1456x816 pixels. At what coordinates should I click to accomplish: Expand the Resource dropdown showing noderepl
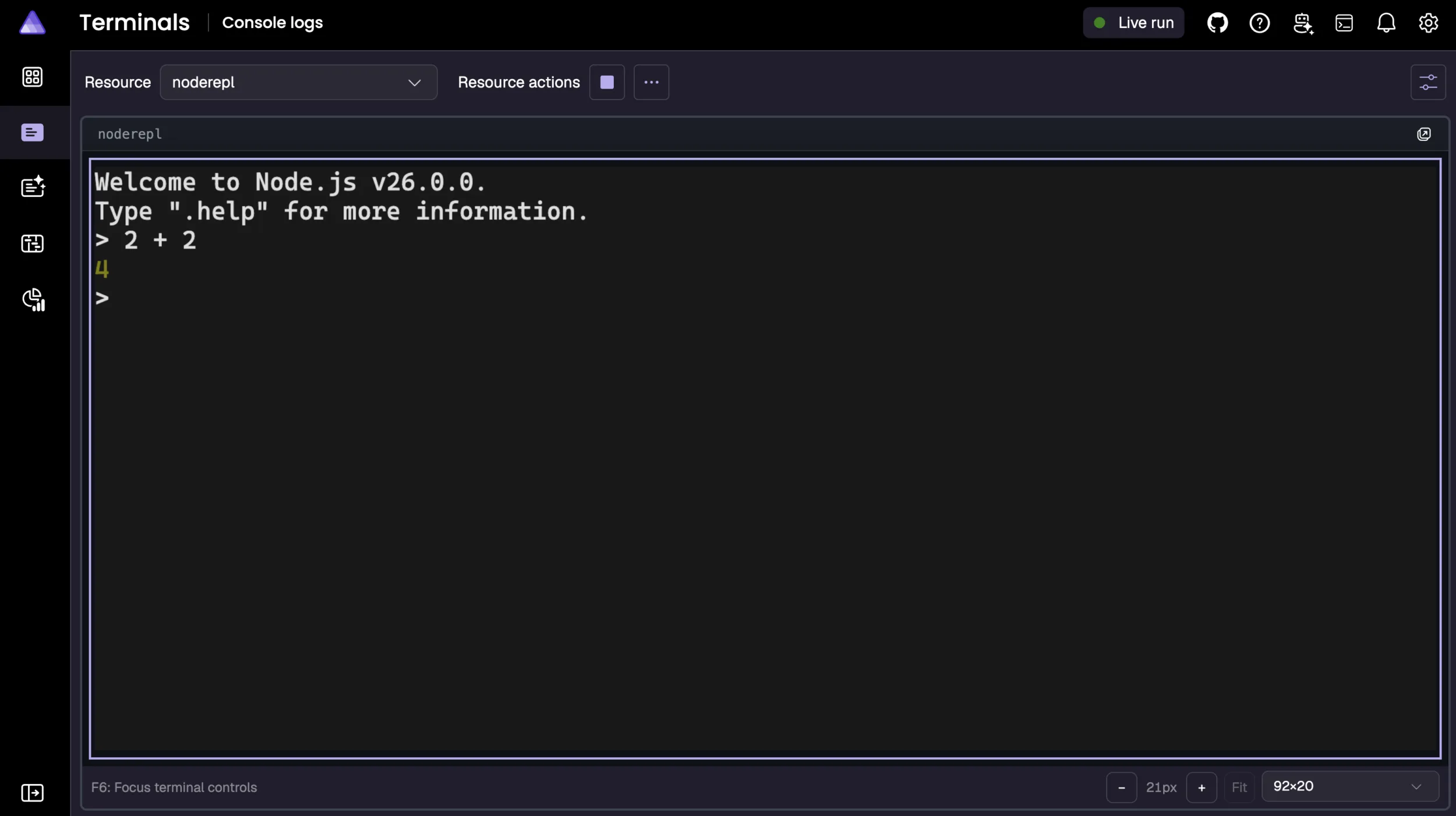coord(298,82)
